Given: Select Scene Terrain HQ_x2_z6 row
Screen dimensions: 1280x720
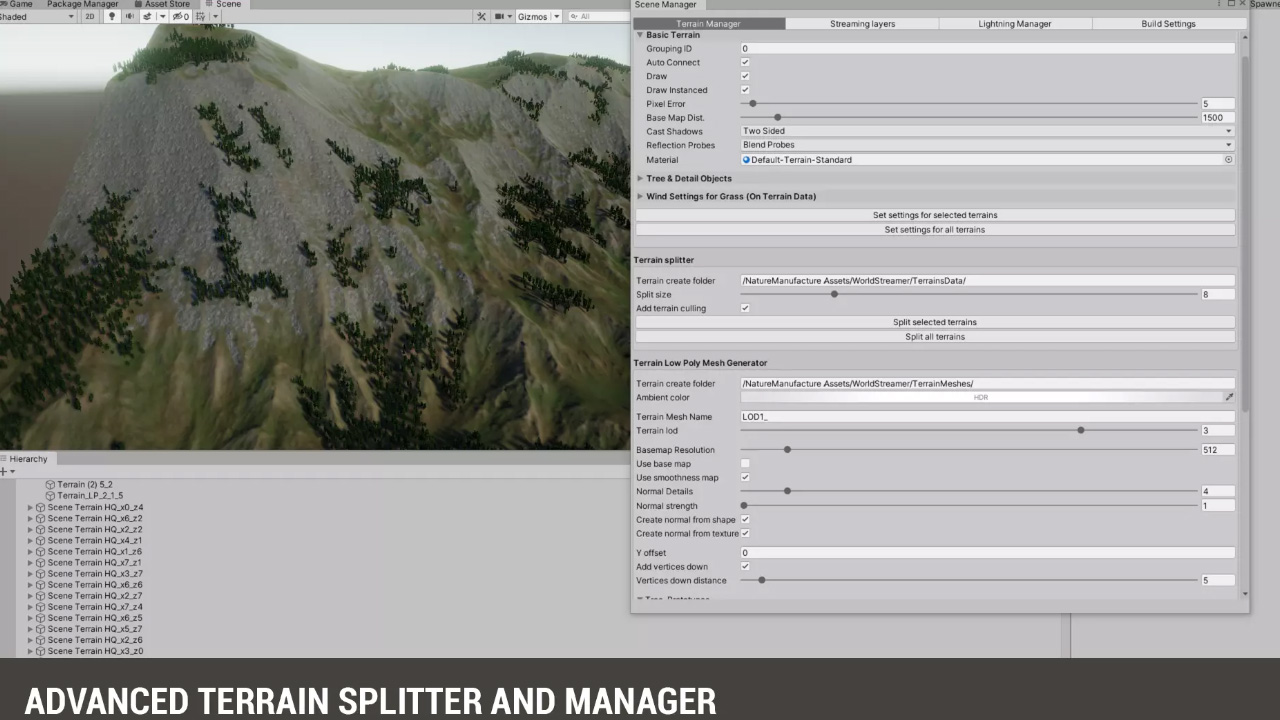Looking at the screenshot, I should (94, 640).
